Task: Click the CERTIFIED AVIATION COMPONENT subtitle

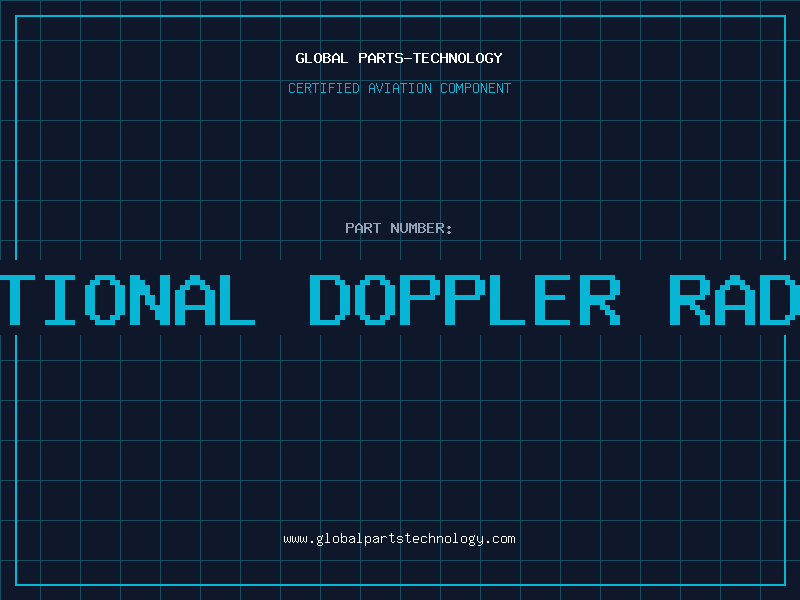Action: (399, 88)
